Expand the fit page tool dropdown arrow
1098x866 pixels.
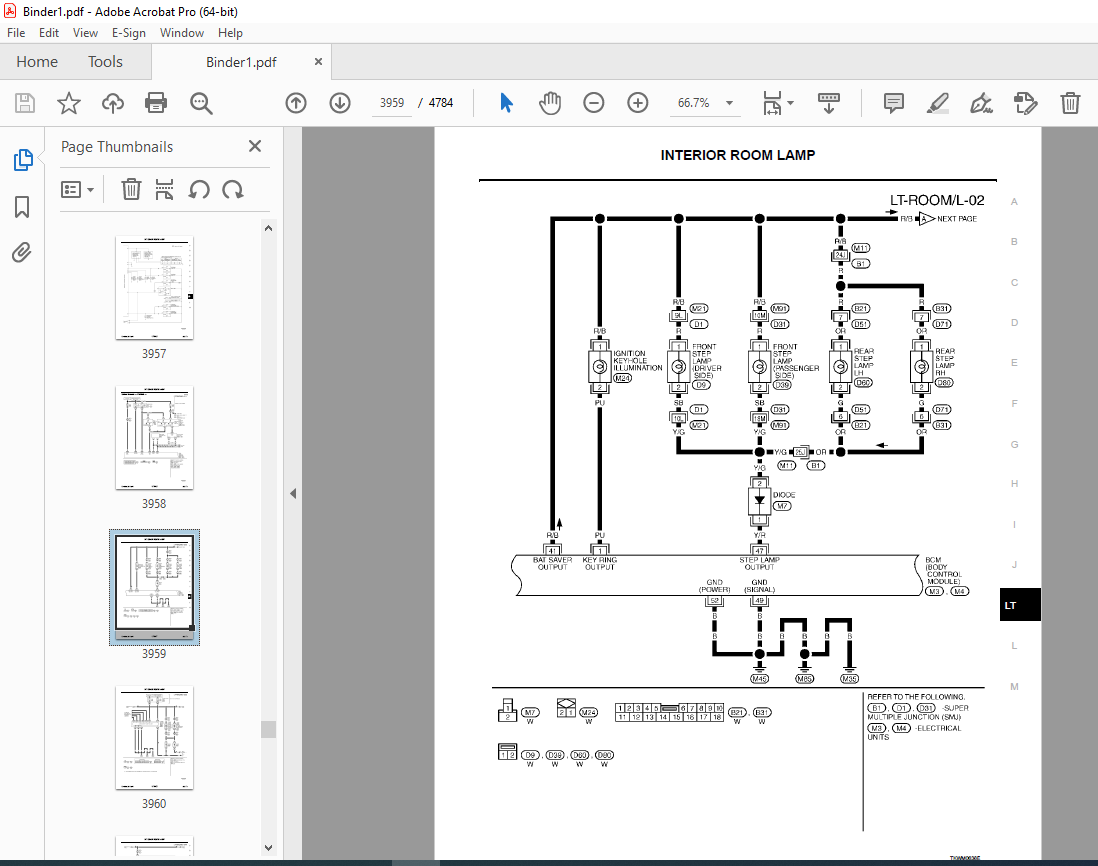[791, 103]
